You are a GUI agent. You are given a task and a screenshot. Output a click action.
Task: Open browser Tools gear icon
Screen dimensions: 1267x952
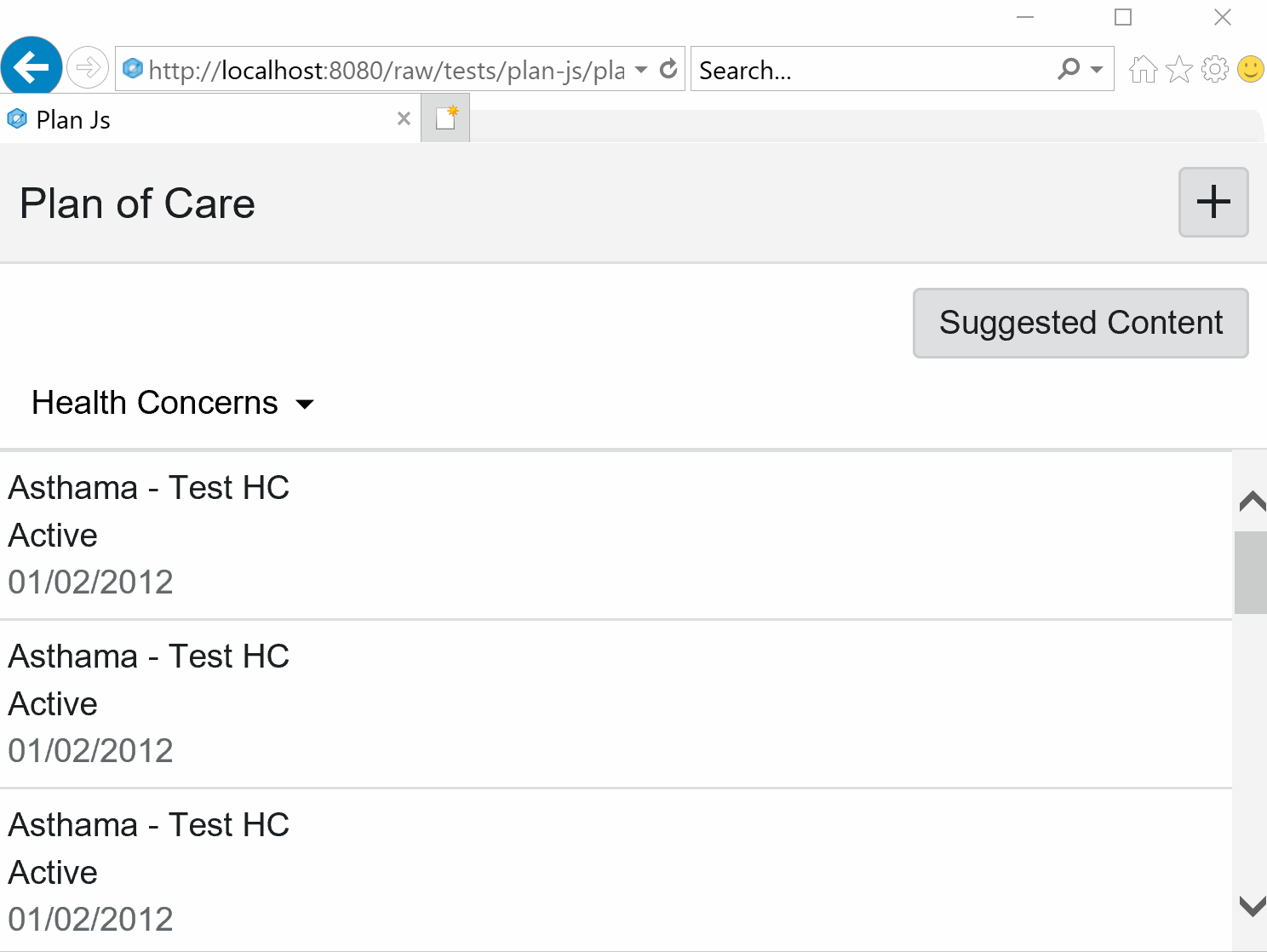click(x=1215, y=69)
